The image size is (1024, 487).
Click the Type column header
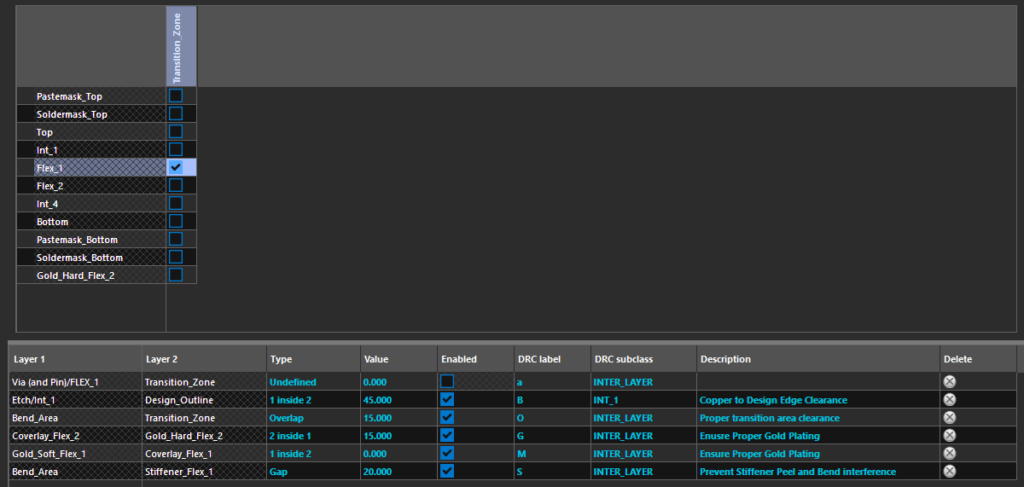coord(313,359)
